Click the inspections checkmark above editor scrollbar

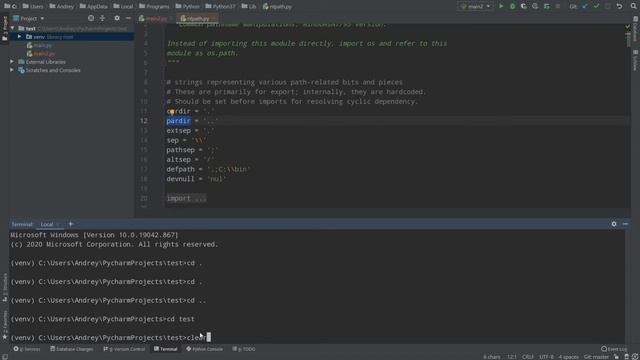pos(627,27)
